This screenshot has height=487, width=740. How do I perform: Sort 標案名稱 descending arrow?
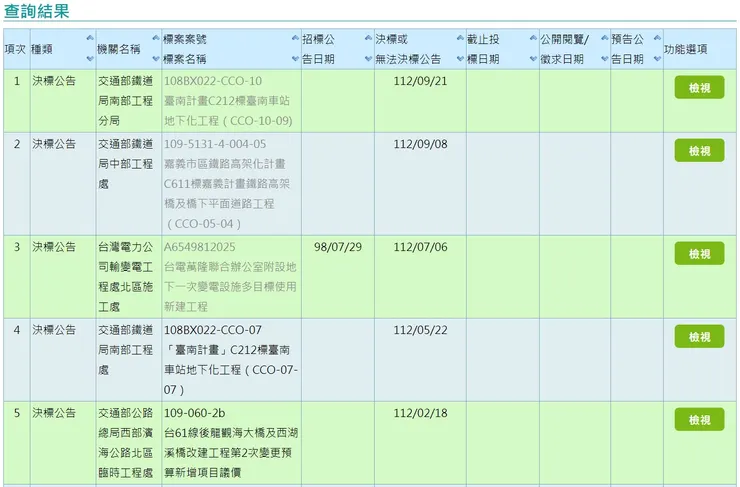pyautogui.click(x=295, y=59)
